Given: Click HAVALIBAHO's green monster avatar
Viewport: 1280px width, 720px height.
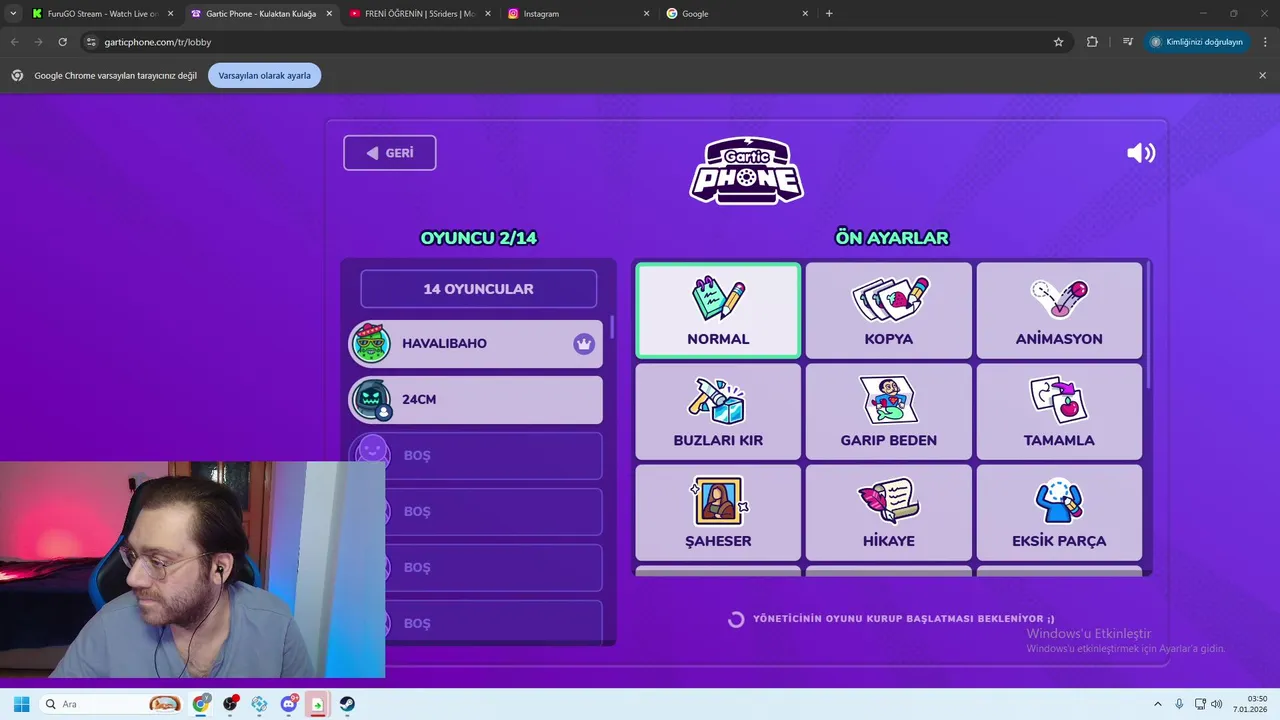Looking at the screenshot, I should (x=371, y=344).
